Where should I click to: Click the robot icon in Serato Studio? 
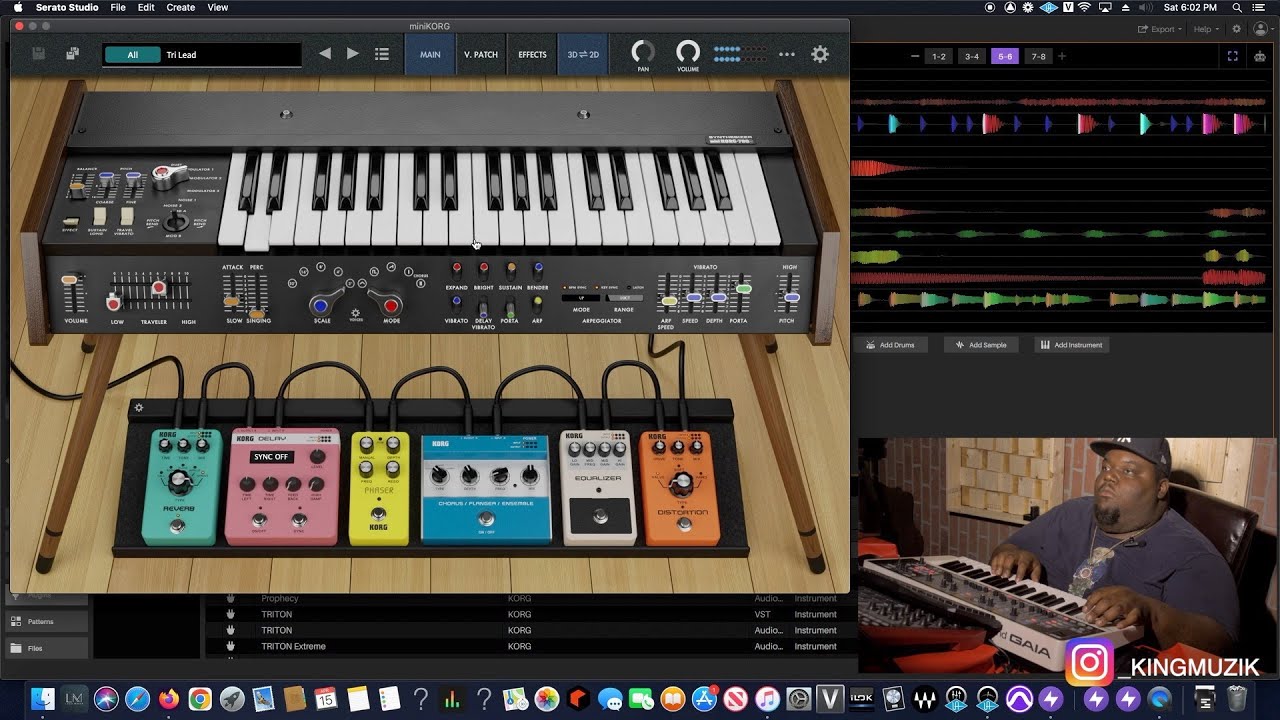(x=1259, y=56)
